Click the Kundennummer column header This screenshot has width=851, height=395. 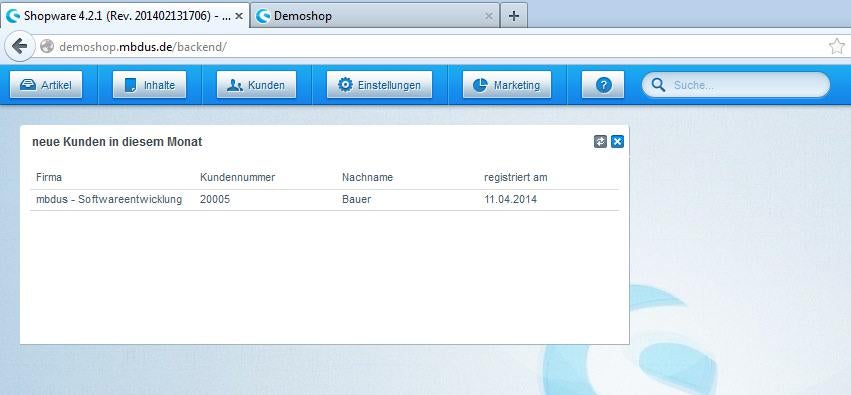(237, 177)
